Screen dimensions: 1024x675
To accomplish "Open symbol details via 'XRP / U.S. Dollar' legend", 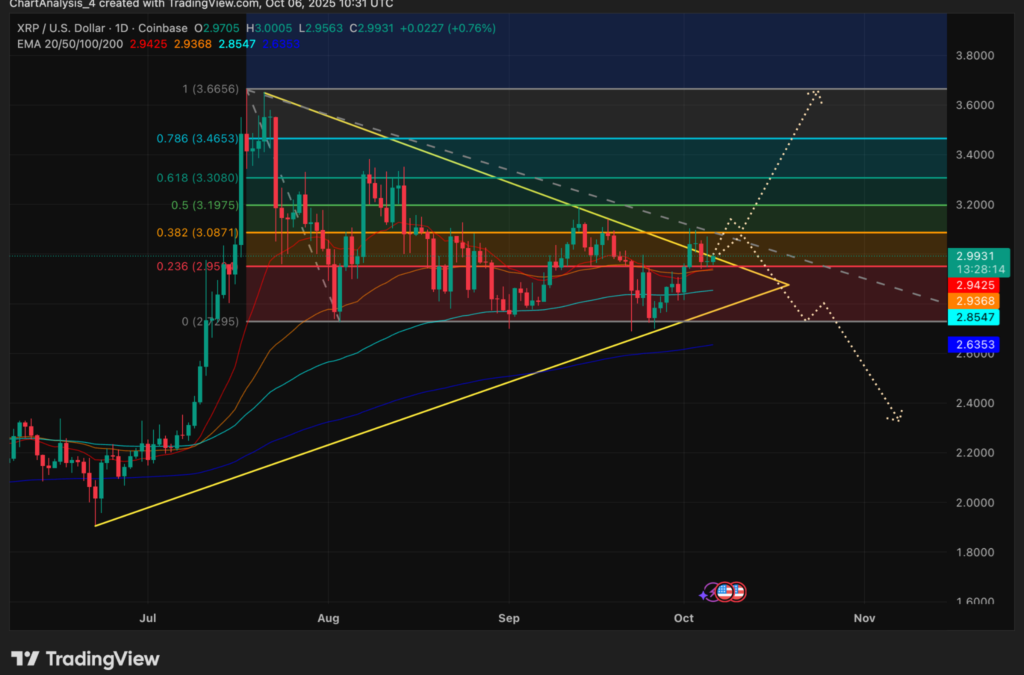I will tap(62, 29).
